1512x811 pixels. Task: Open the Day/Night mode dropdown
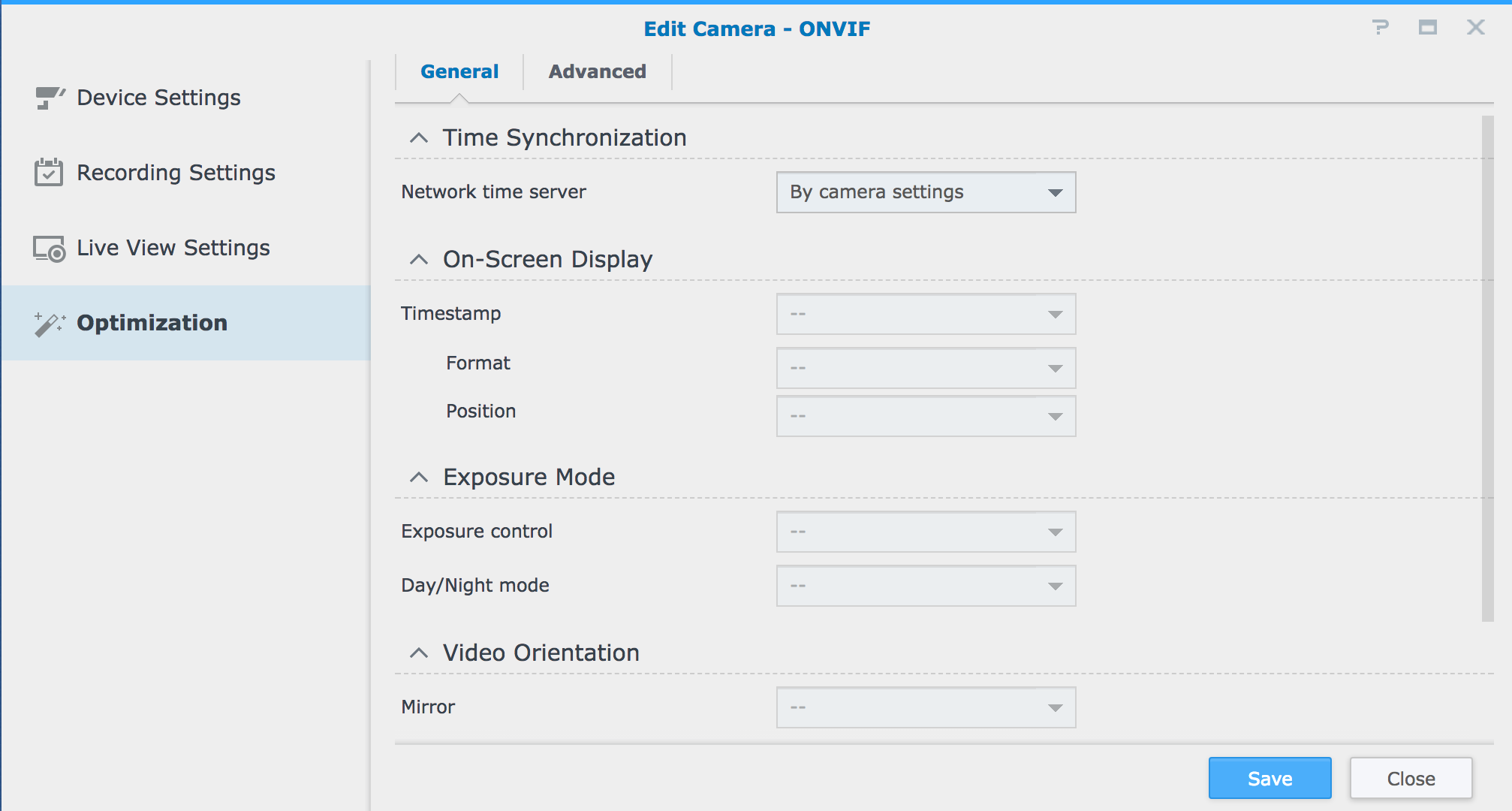926,586
